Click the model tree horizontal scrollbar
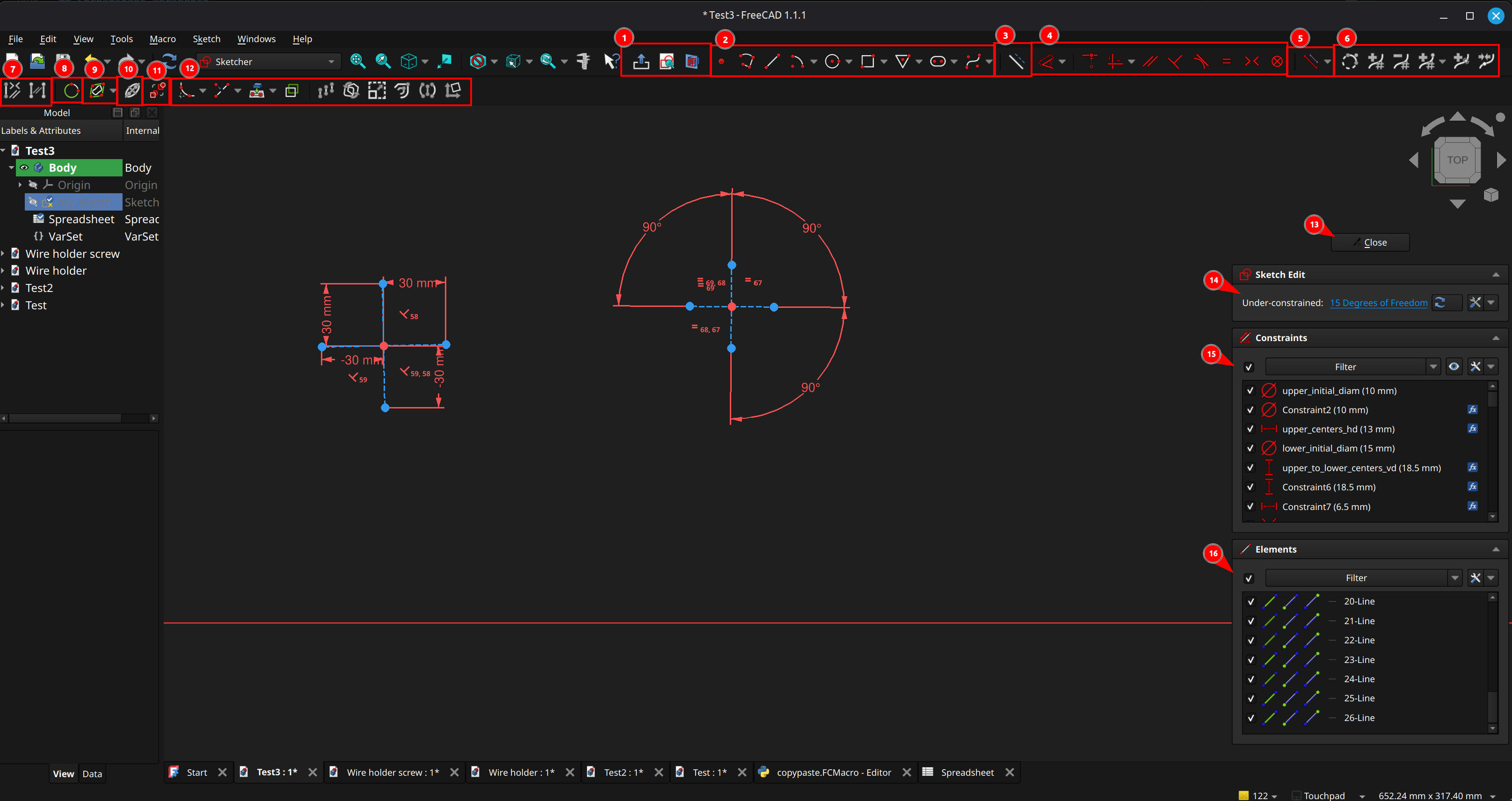The image size is (1512, 801). click(x=79, y=418)
